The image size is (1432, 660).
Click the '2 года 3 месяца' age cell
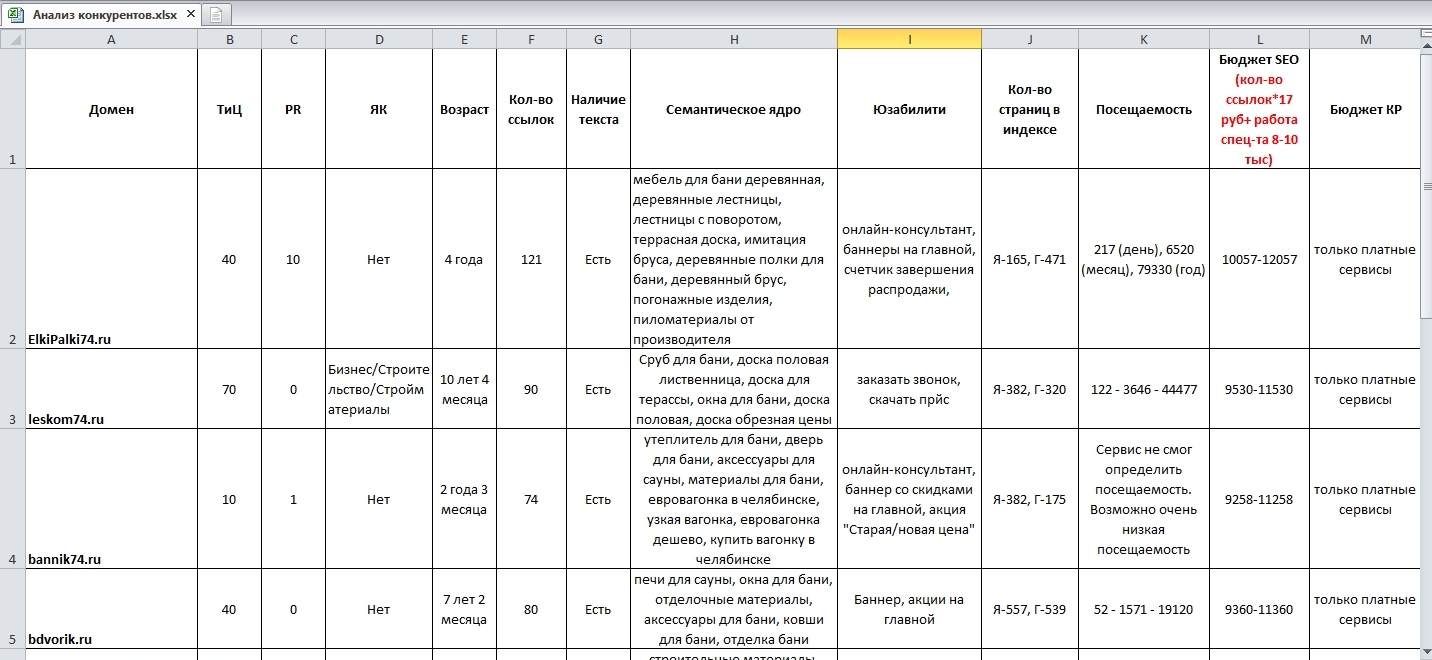coord(464,499)
